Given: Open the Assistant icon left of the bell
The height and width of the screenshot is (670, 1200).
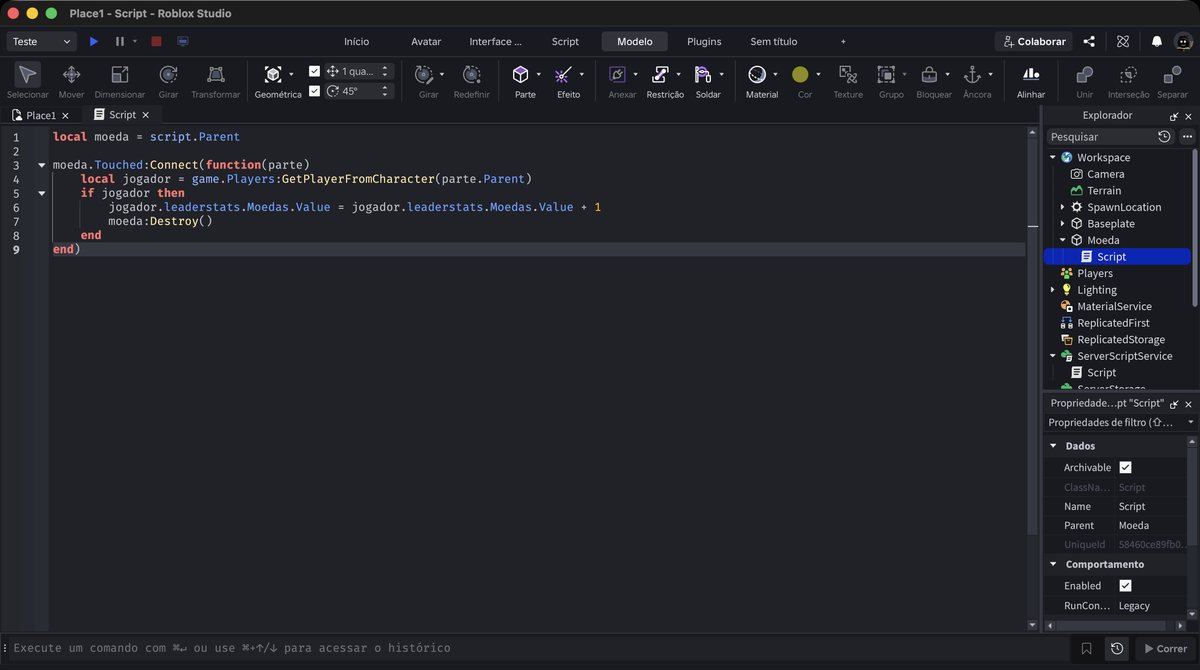Looking at the screenshot, I should (1123, 42).
